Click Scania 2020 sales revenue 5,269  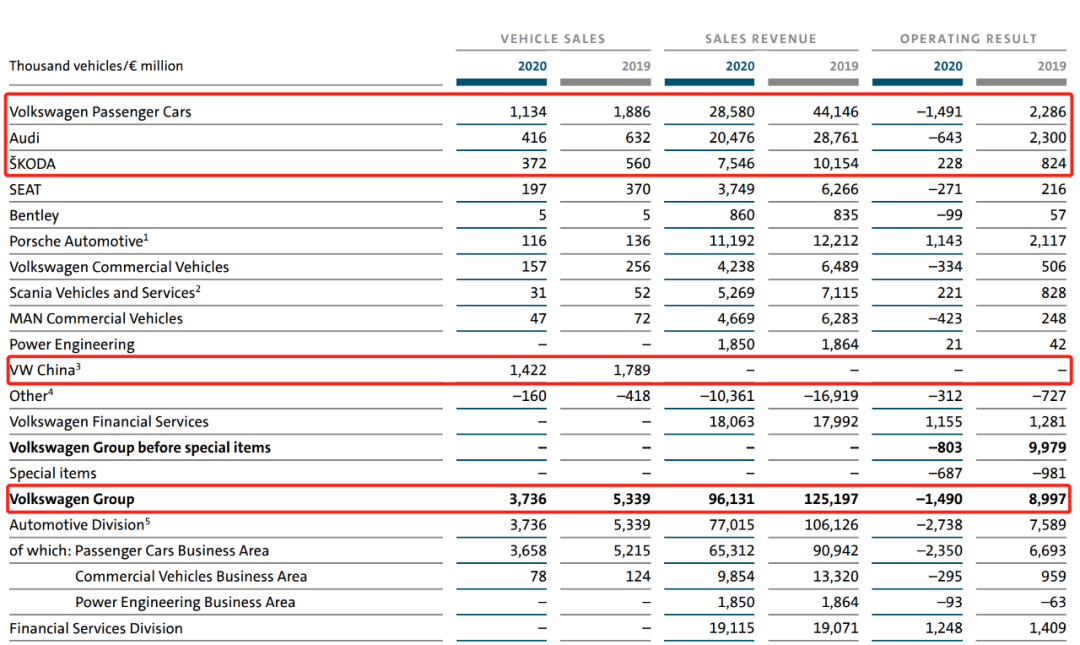coord(736,293)
